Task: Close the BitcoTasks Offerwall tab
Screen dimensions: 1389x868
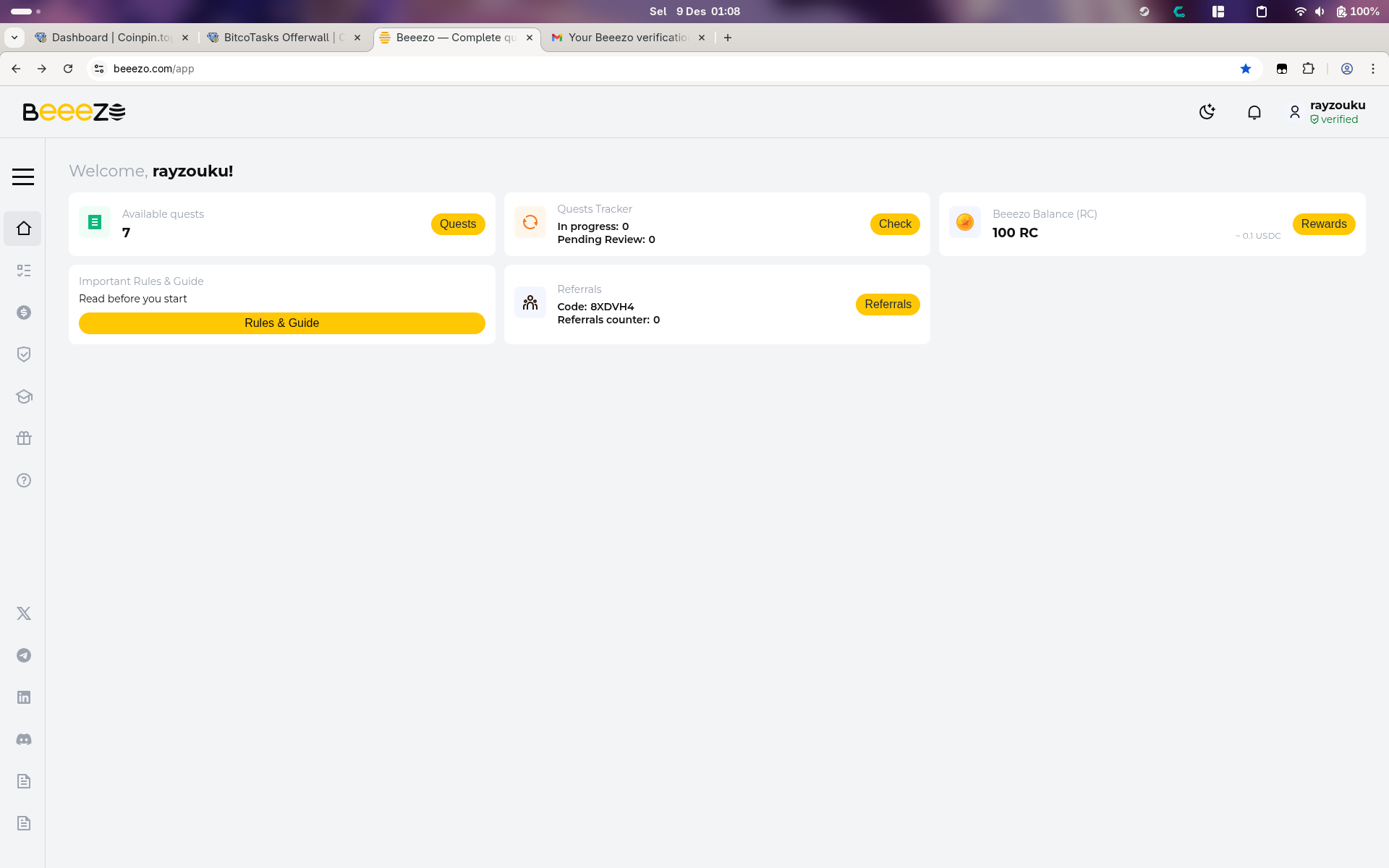Action: (x=357, y=38)
